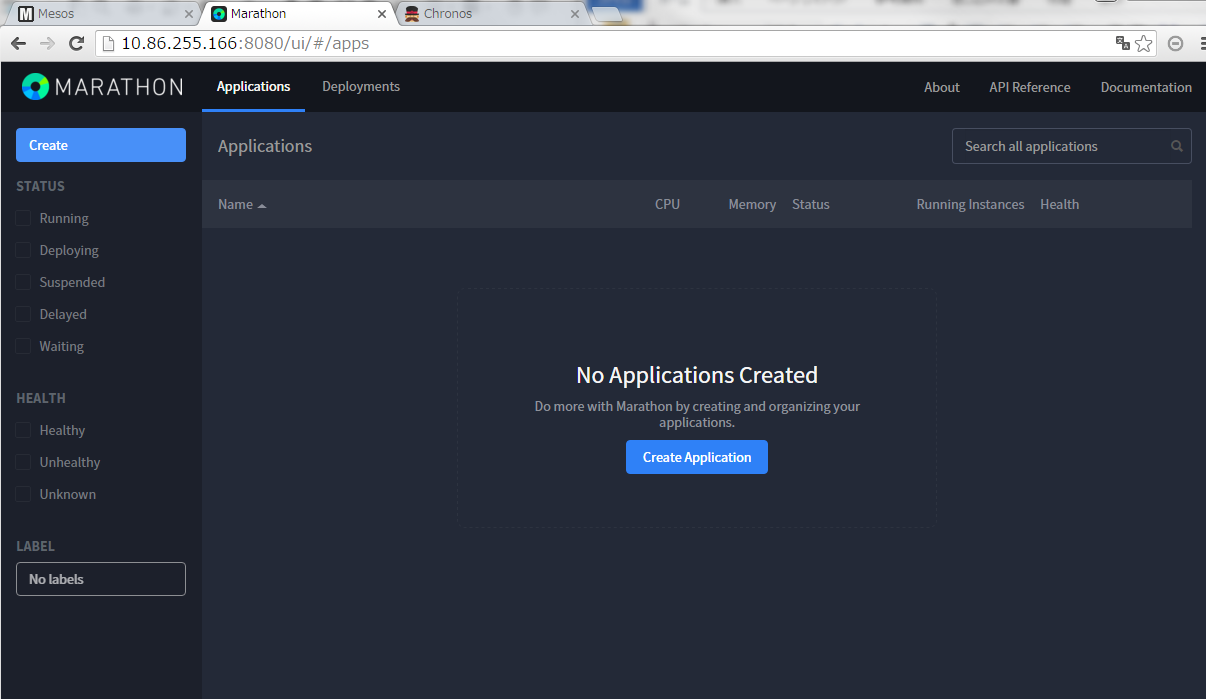1206x699 pixels.
Task: Enable the Running status filter
Action: pyautogui.click(x=23, y=218)
